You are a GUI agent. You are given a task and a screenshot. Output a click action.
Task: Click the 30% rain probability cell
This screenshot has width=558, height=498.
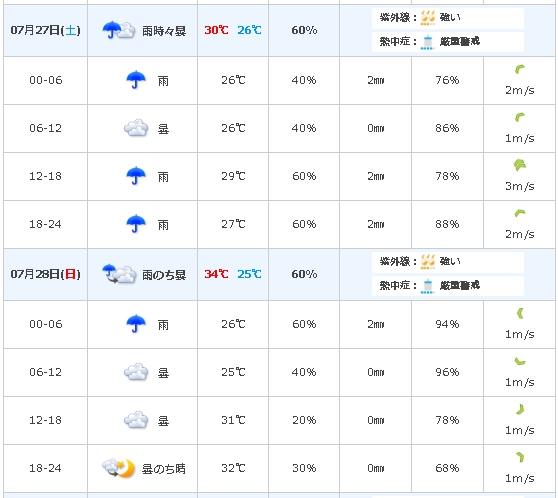(x=304, y=468)
